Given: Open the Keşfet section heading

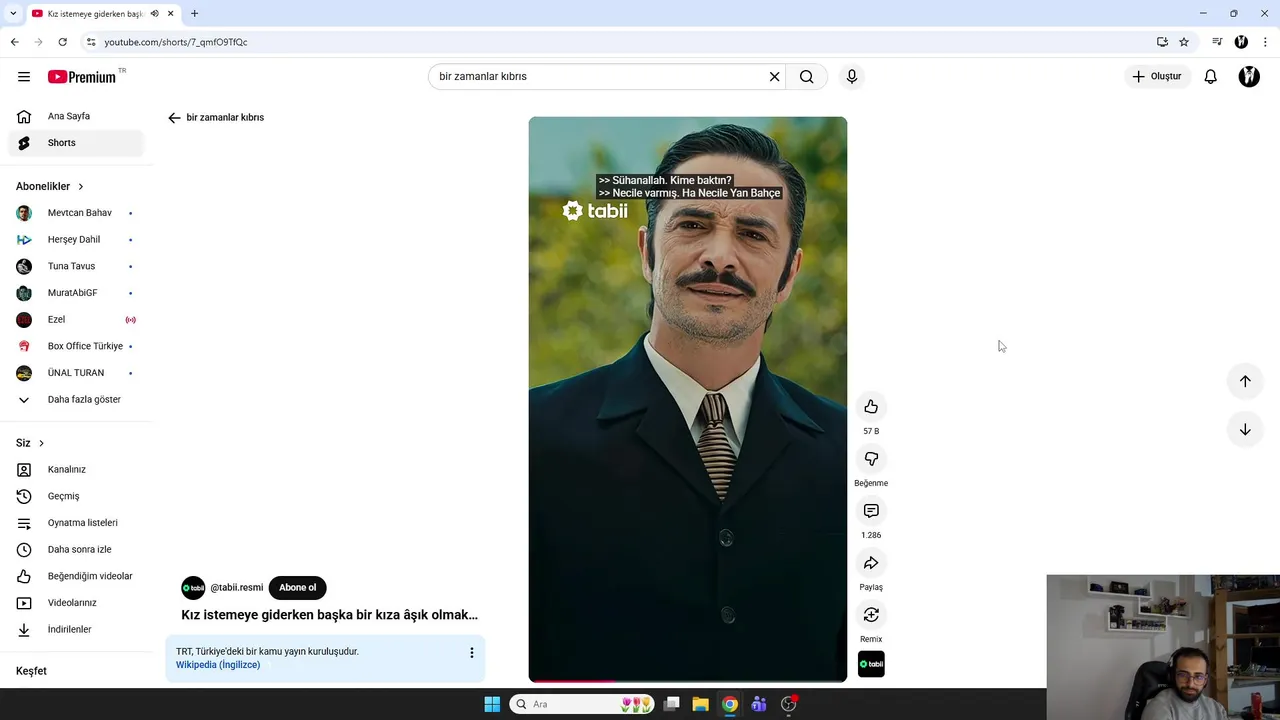Looking at the screenshot, I should click(31, 671).
